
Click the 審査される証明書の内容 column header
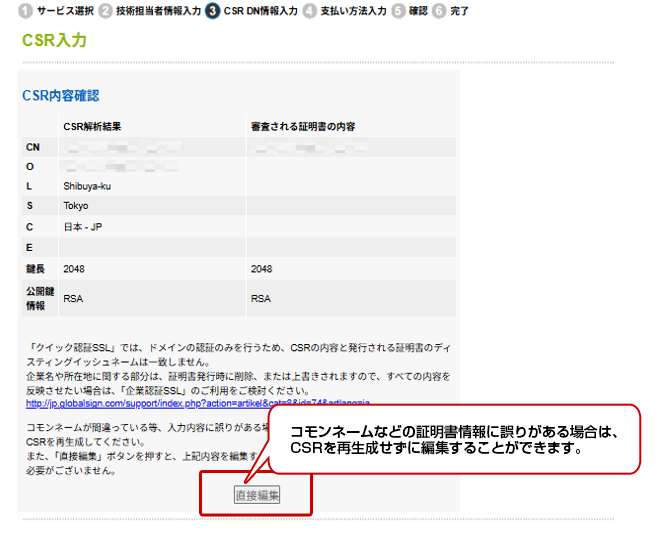tap(303, 127)
